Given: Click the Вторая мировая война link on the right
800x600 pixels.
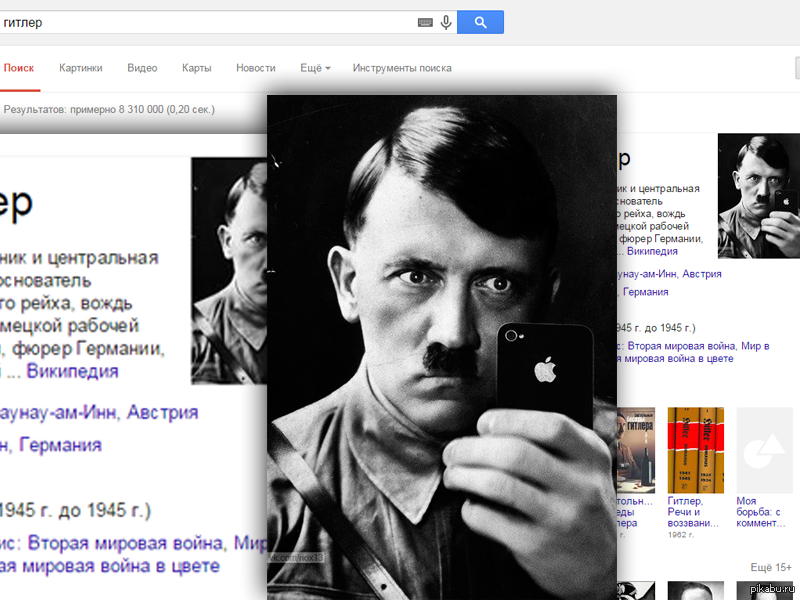Looking at the screenshot, I should pos(681,346).
